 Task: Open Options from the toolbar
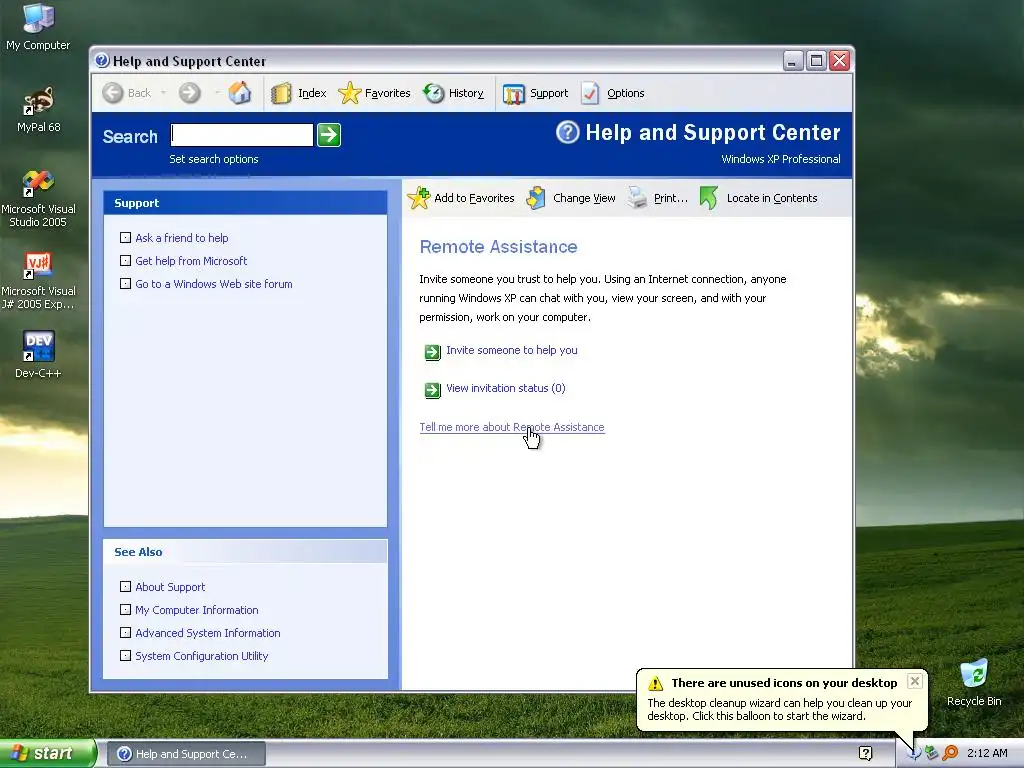click(613, 93)
